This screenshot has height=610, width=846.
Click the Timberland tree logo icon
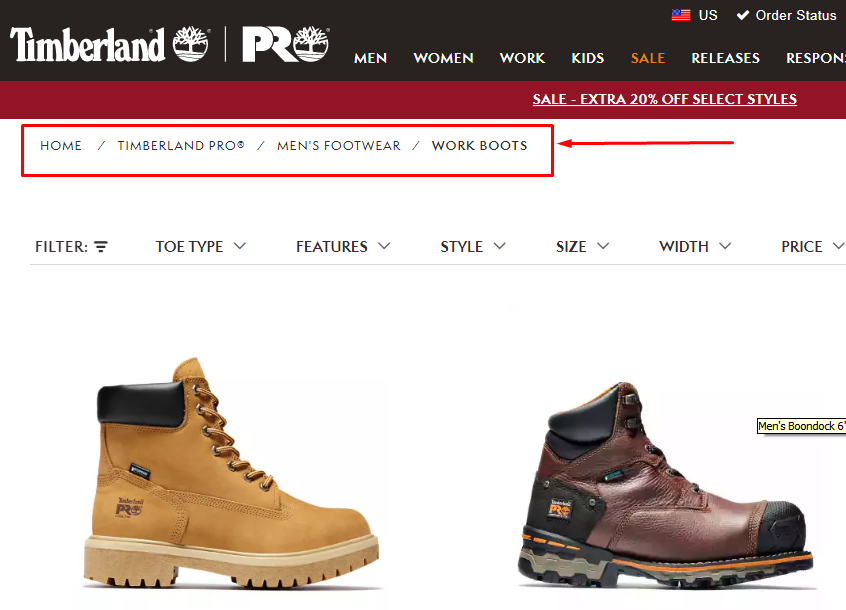pyautogui.click(x=190, y=44)
